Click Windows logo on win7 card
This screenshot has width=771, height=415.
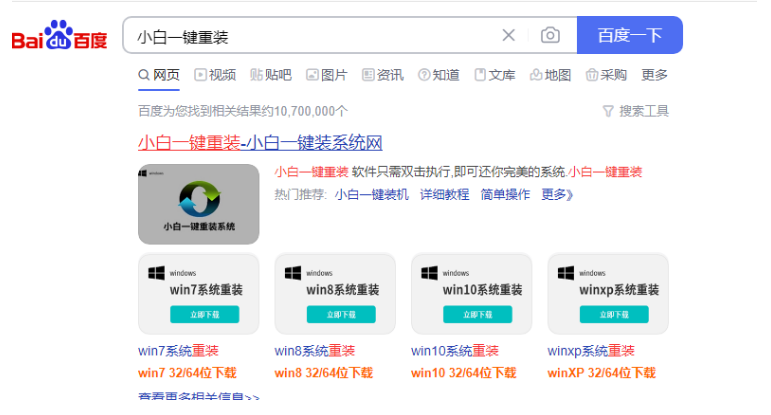[156, 273]
